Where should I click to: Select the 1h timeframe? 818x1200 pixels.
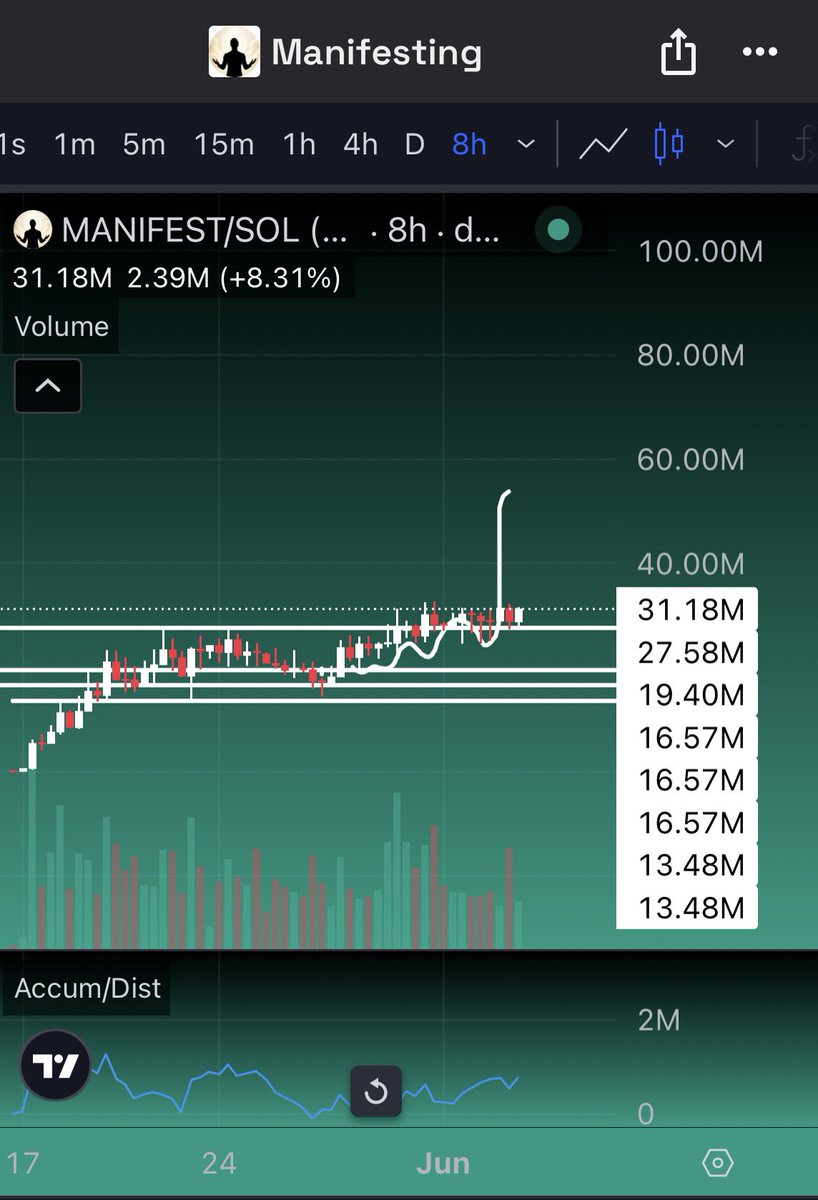(x=299, y=144)
